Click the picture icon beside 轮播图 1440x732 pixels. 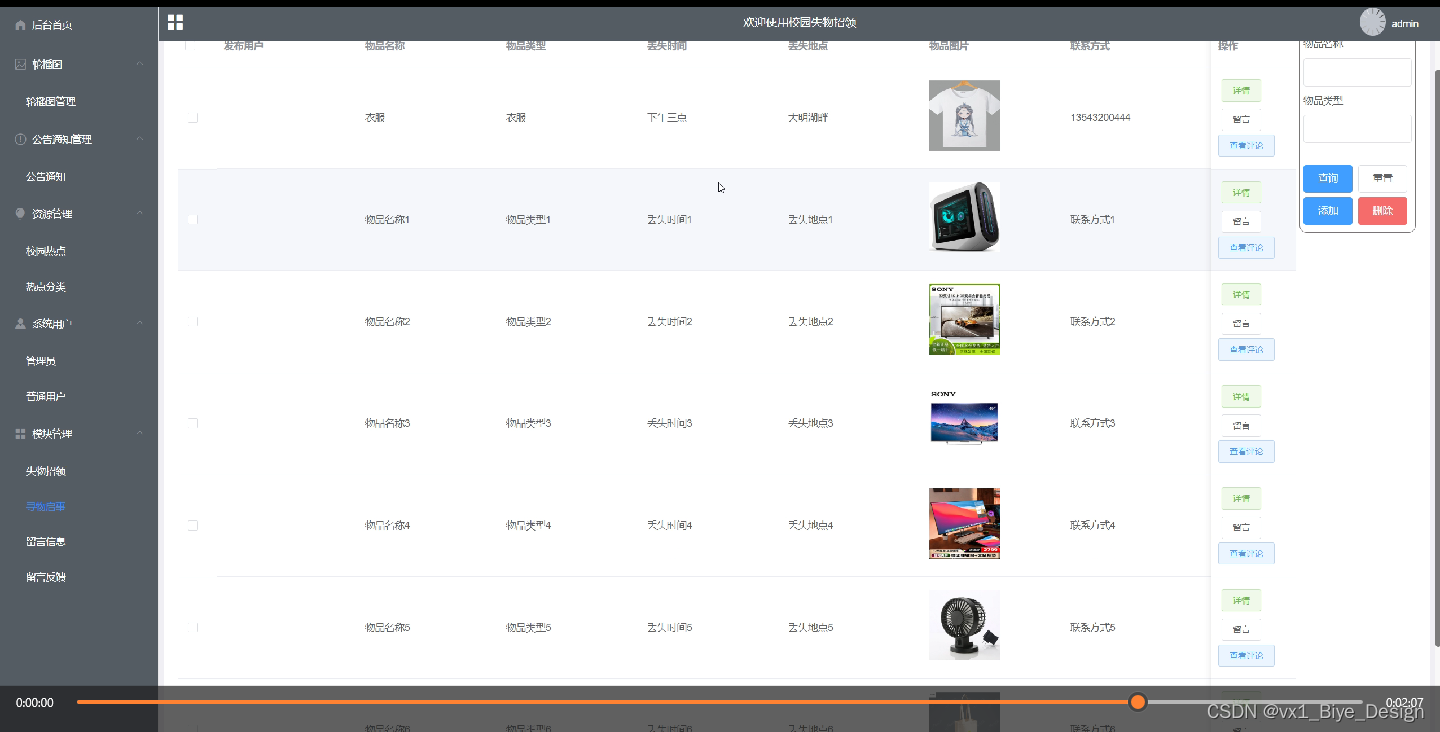21,64
